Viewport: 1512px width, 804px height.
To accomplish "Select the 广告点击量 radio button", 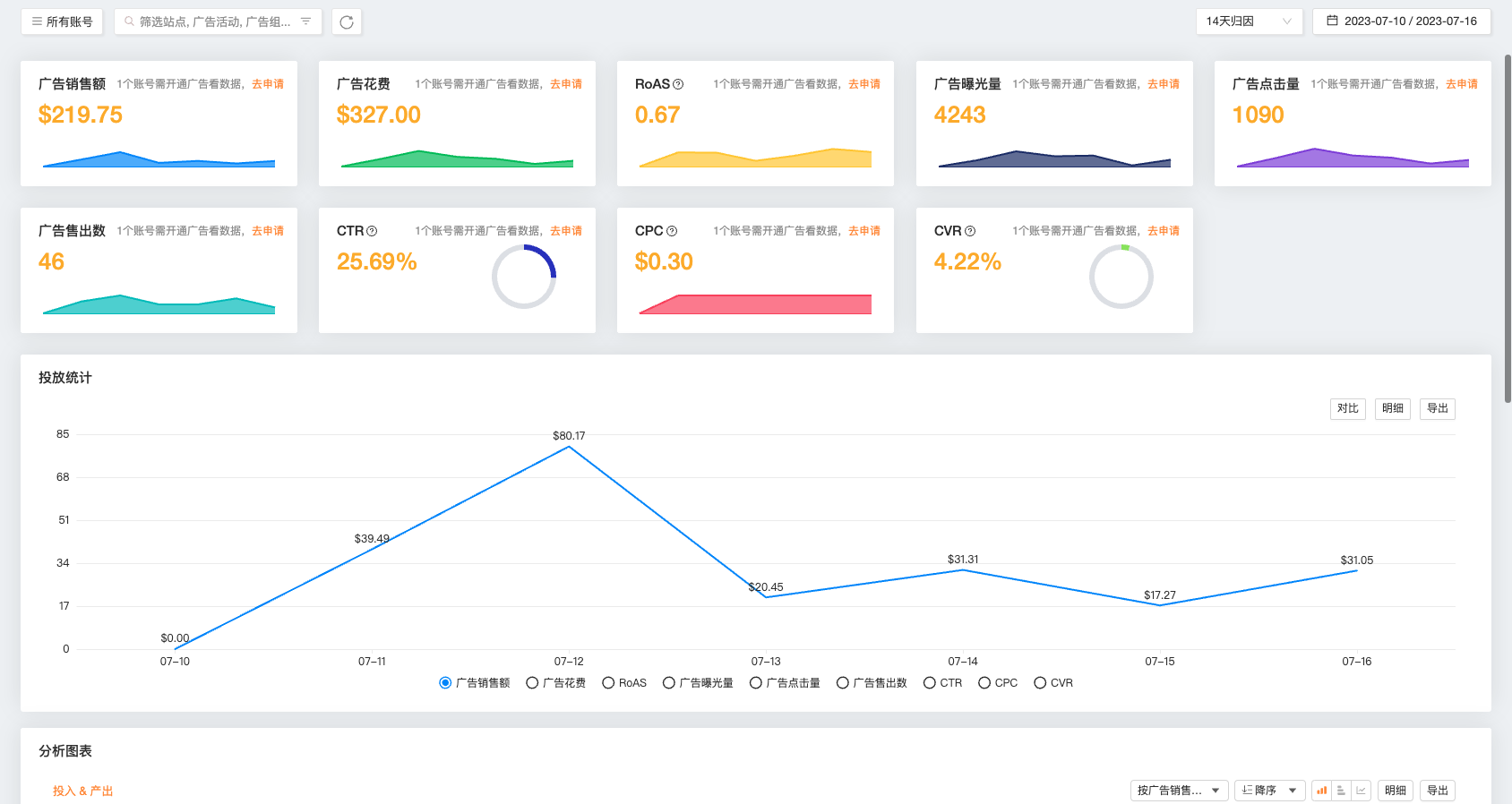I will point(756,683).
